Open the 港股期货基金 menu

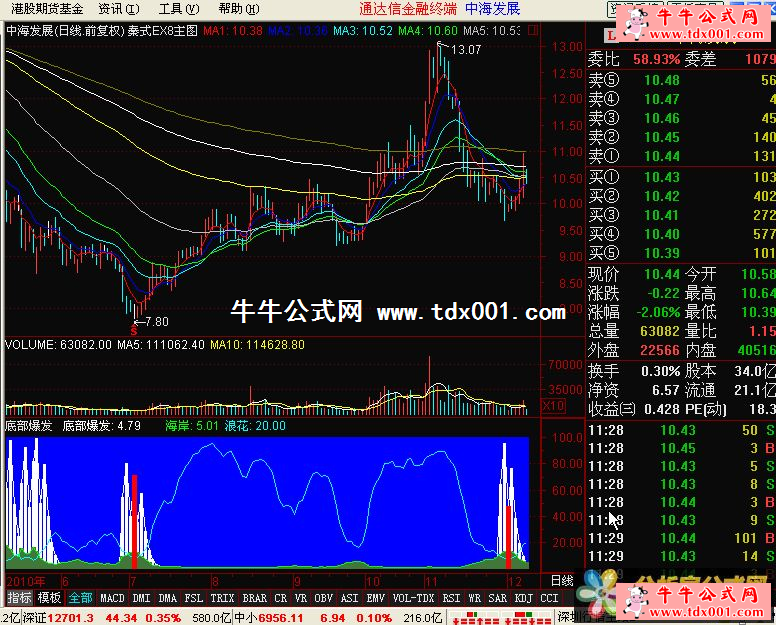click(48, 8)
